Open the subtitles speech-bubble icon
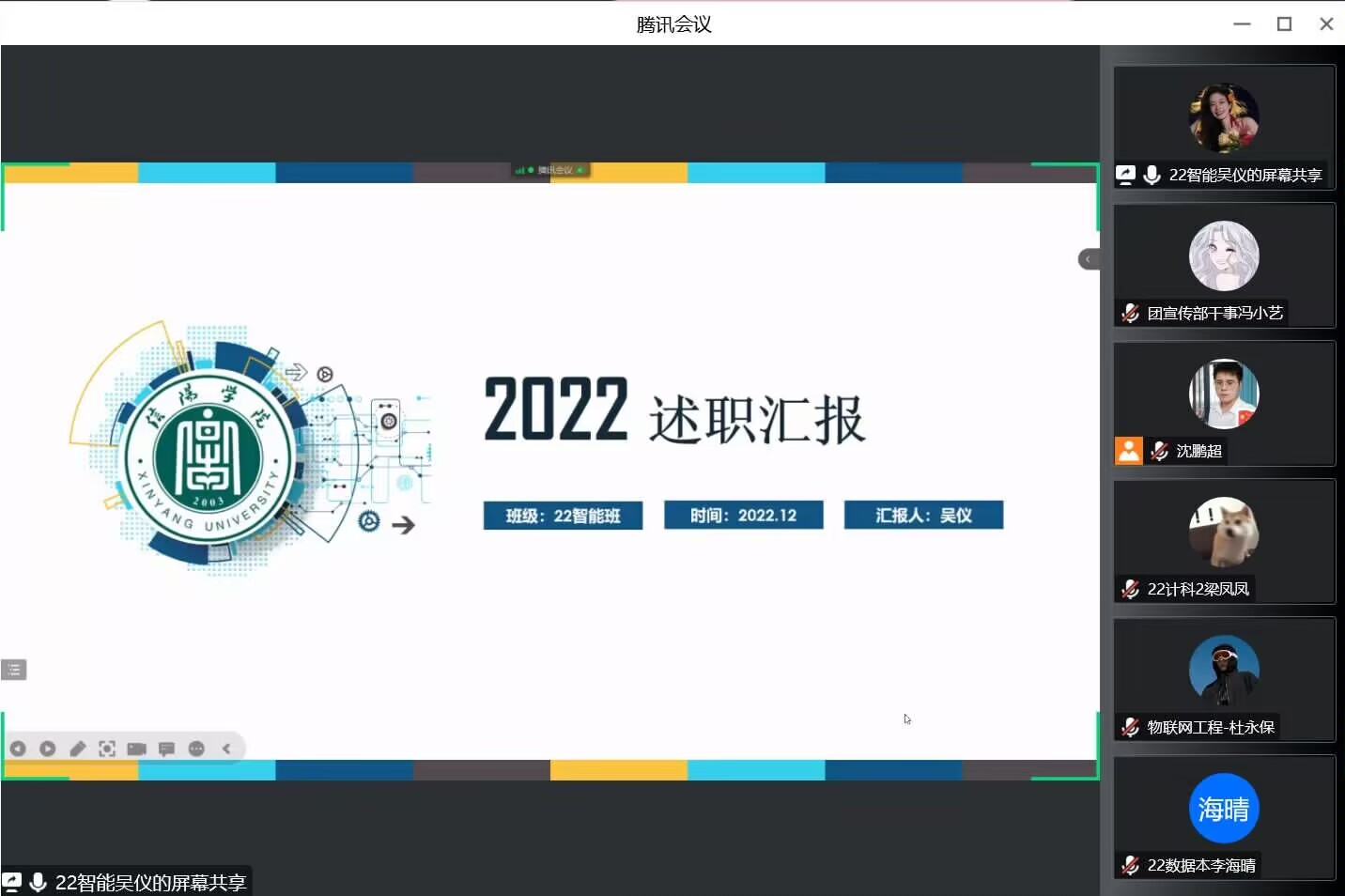The image size is (1345, 896). (x=166, y=749)
